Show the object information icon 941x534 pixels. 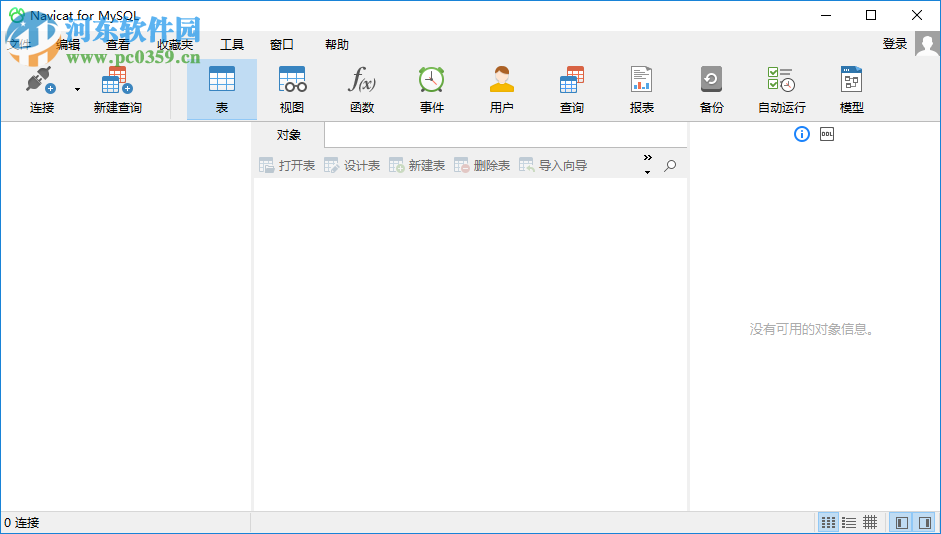click(802, 134)
